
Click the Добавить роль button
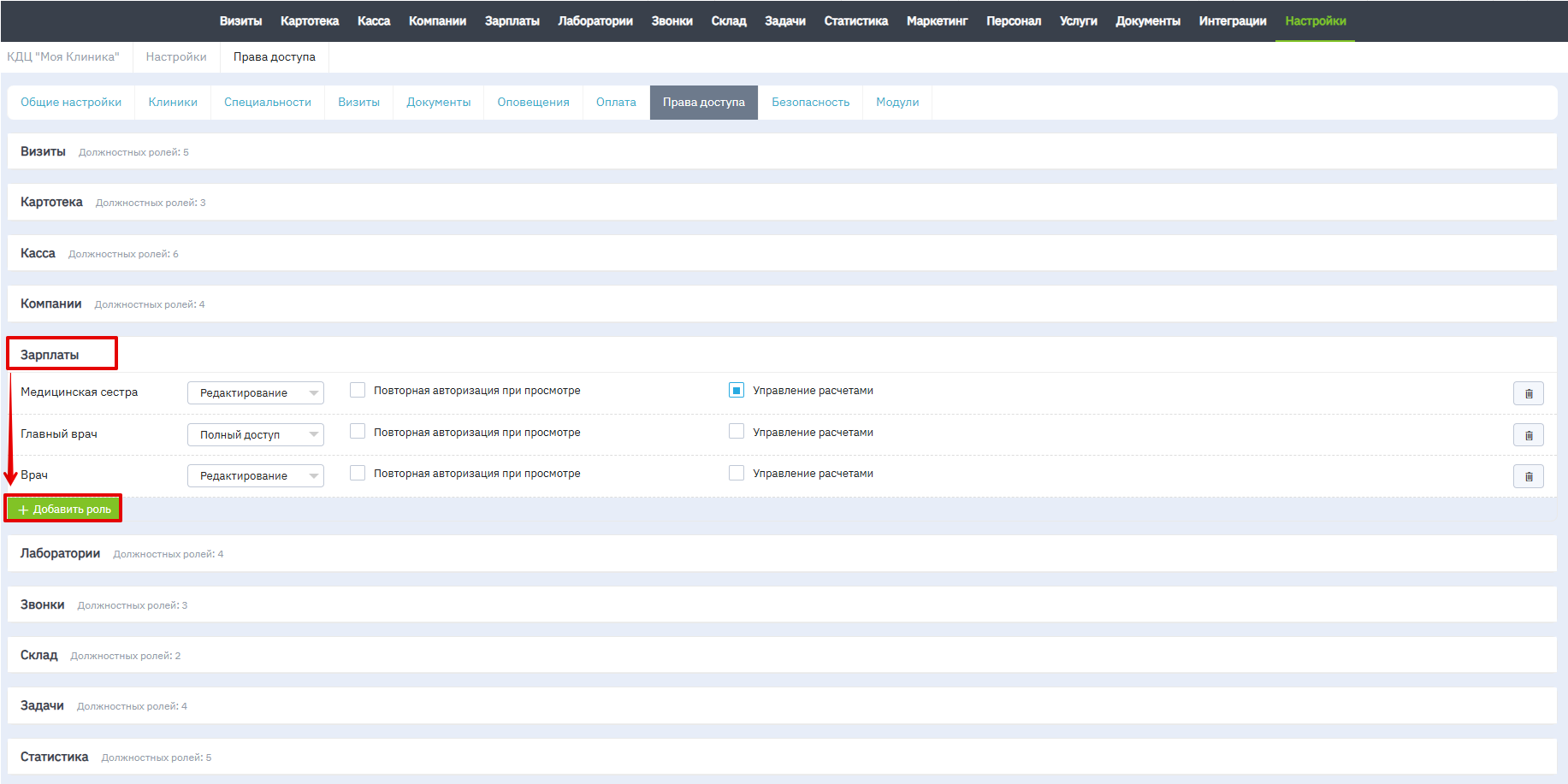coord(64,510)
